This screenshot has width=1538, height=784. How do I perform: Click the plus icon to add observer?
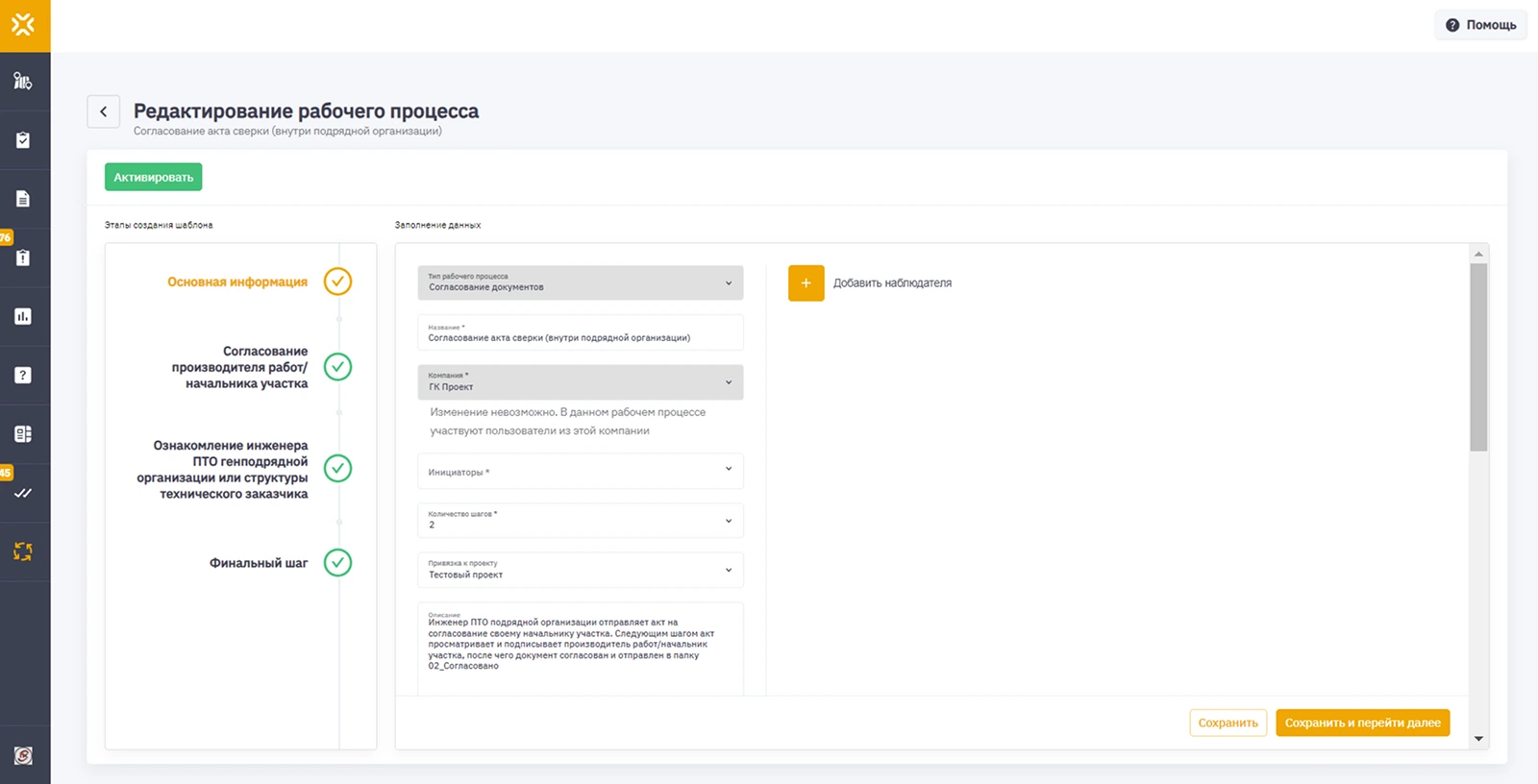806,283
